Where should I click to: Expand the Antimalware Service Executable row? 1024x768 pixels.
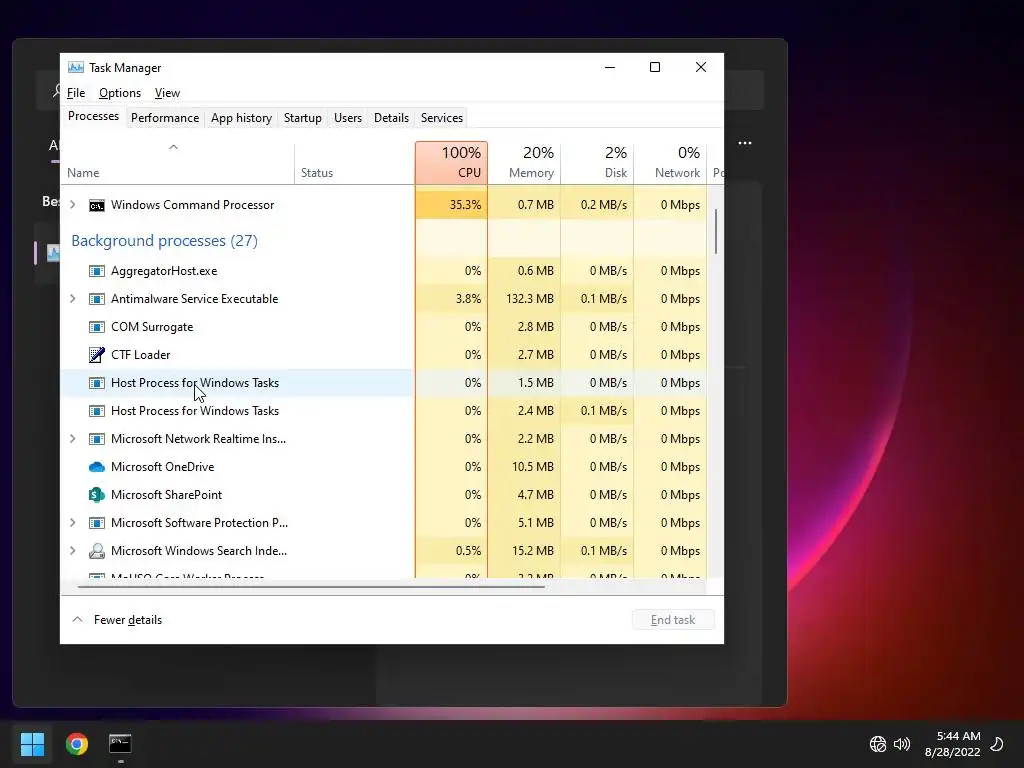coord(72,299)
